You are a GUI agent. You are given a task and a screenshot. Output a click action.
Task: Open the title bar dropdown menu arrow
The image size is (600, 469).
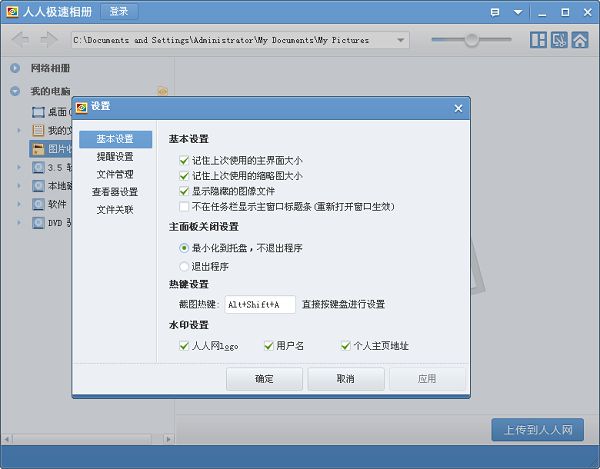pos(518,12)
